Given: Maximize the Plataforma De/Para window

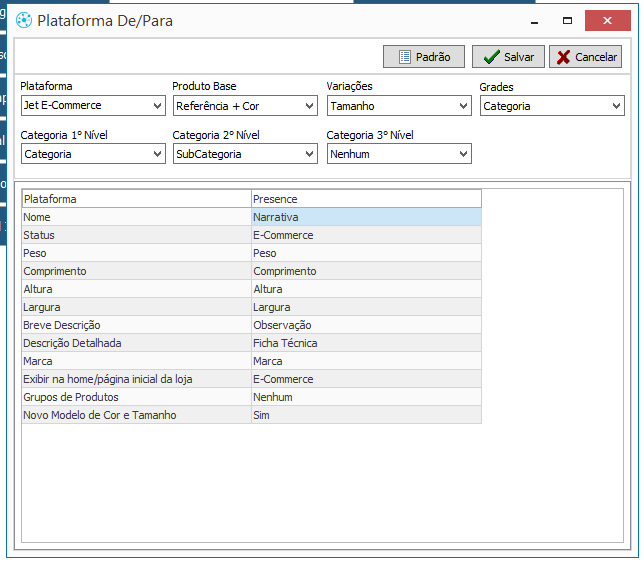Looking at the screenshot, I should [x=567, y=21].
